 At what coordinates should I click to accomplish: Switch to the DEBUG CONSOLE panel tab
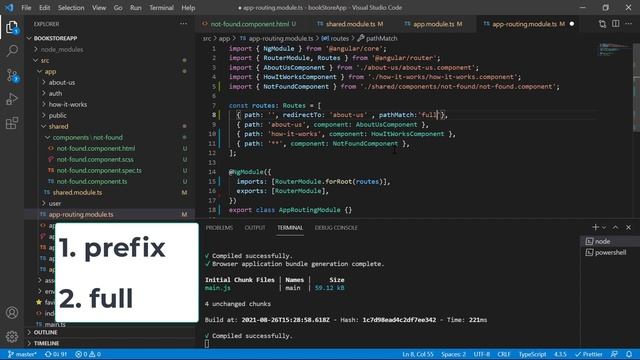pos(336,228)
